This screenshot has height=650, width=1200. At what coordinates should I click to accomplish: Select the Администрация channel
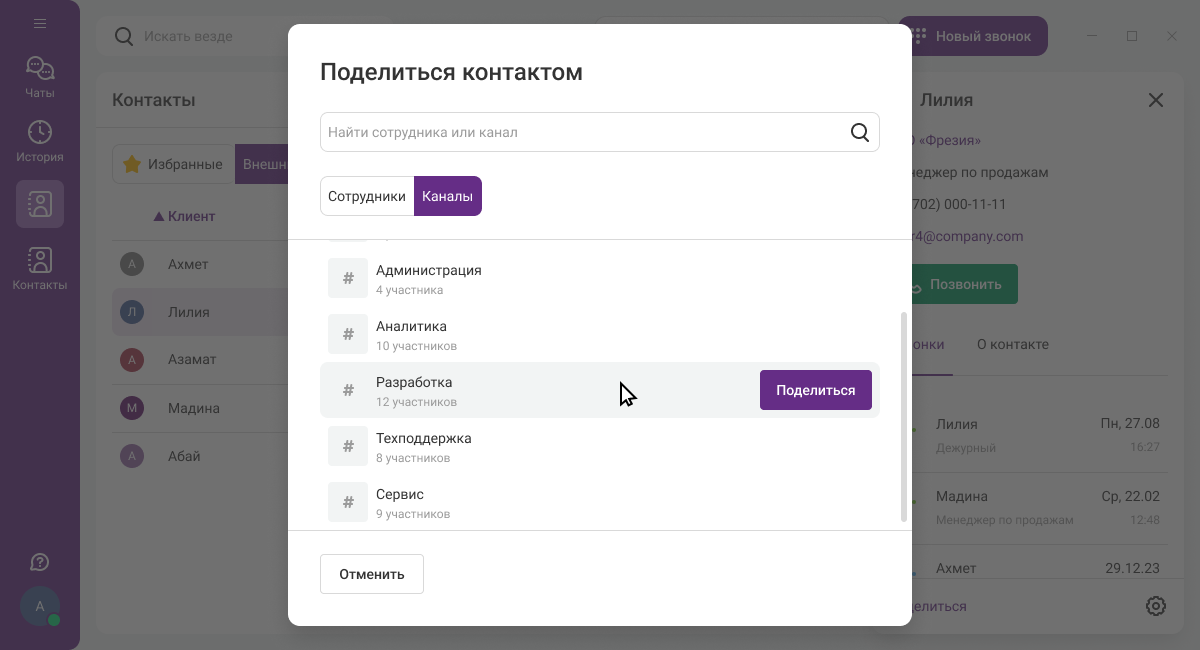(428, 278)
